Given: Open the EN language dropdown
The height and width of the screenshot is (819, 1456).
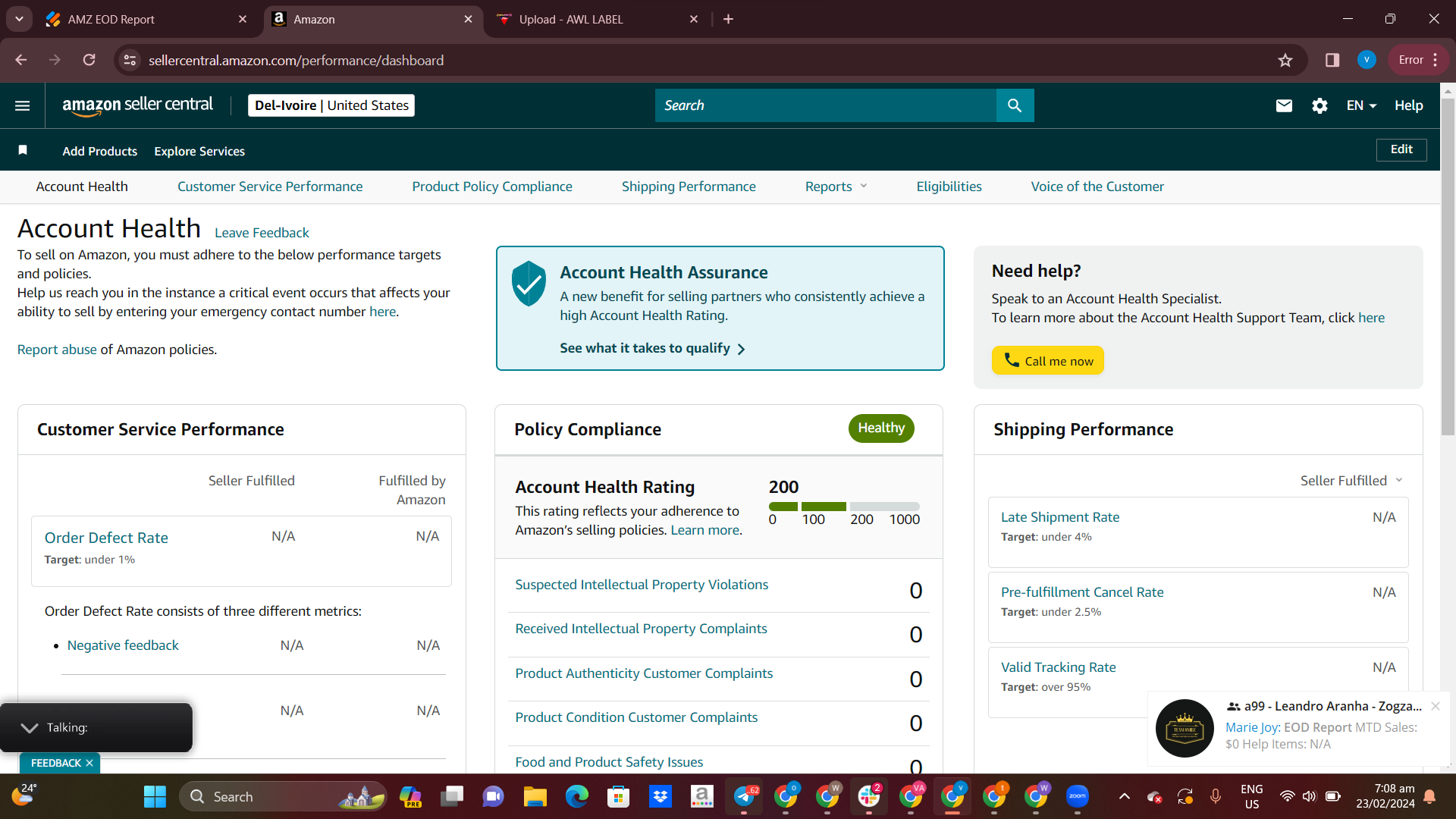Looking at the screenshot, I should click(1361, 105).
